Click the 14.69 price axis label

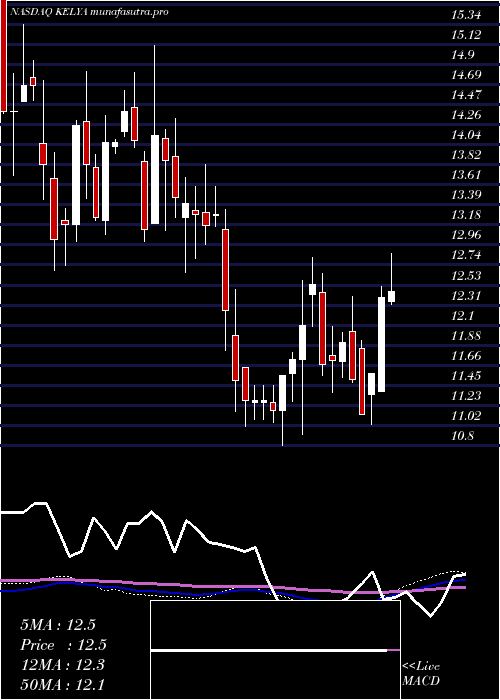[x=466, y=75]
